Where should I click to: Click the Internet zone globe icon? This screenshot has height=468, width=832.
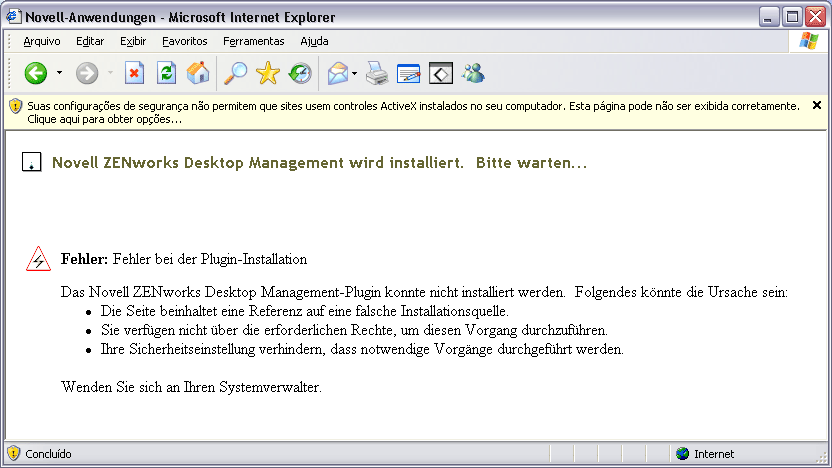pyautogui.click(x=682, y=454)
